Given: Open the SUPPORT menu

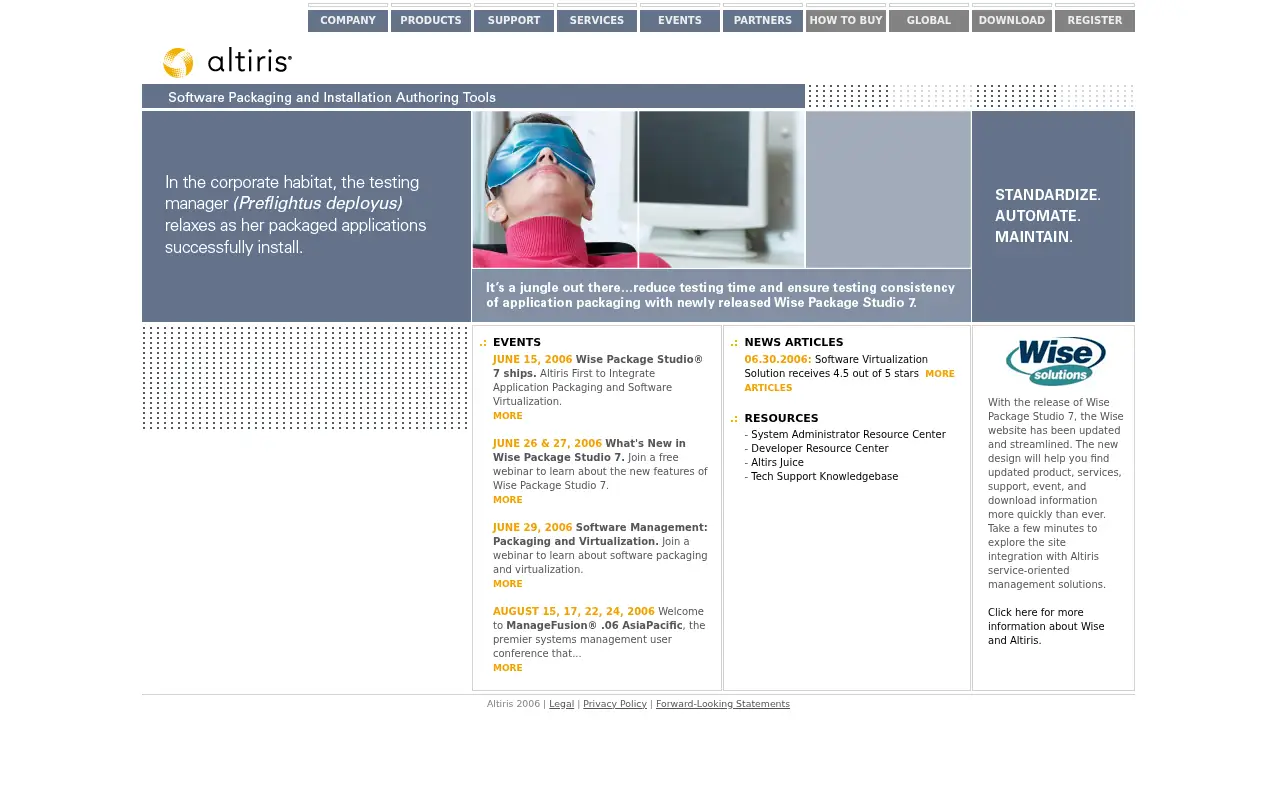Looking at the screenshot, I should coord(514,21).
